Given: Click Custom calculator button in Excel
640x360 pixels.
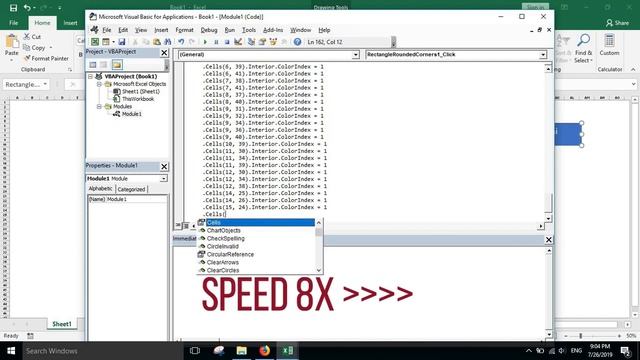Looking at the screenshot, I should [x=609, y=45].
